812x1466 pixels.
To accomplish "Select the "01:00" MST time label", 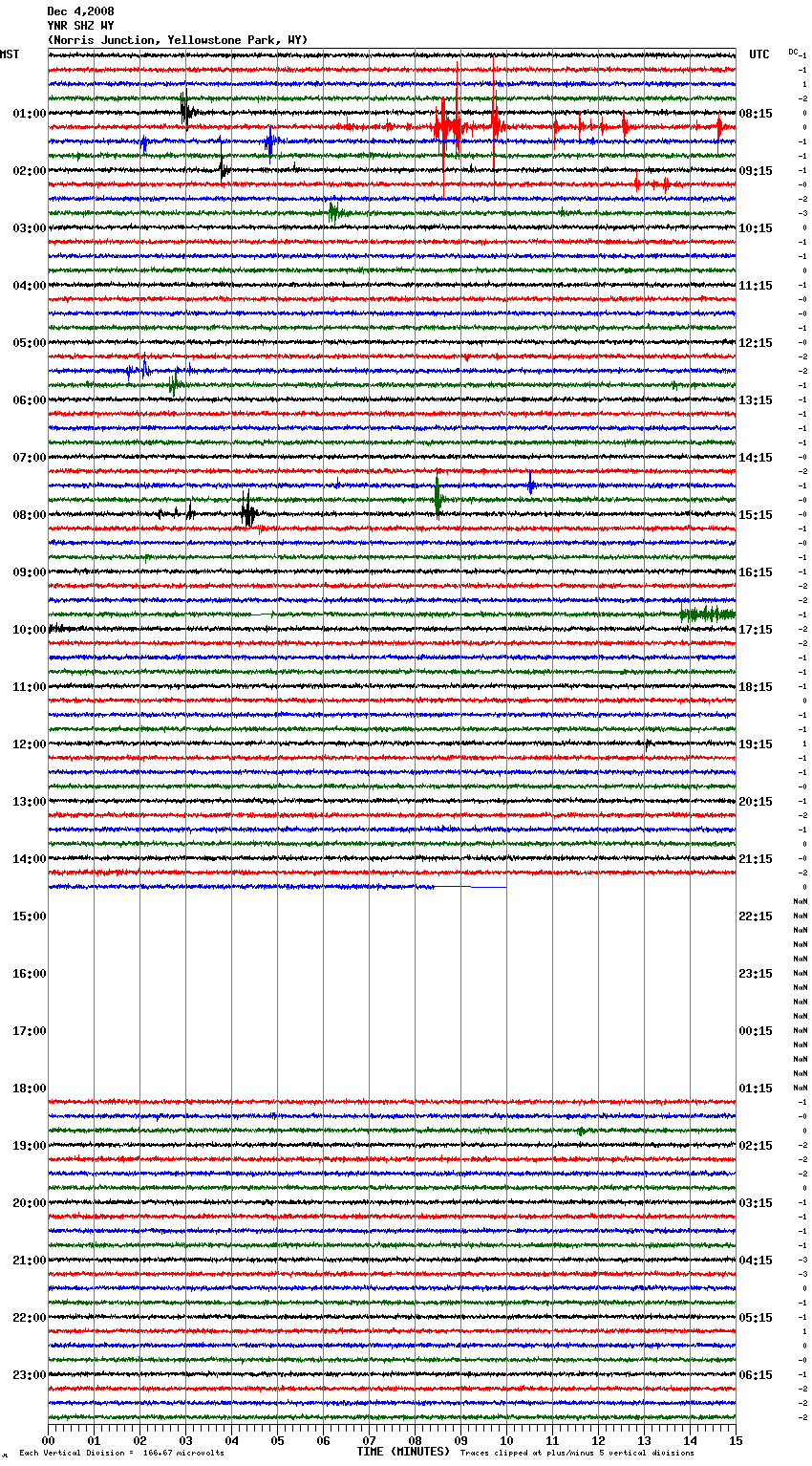I will tap(30, 114).
